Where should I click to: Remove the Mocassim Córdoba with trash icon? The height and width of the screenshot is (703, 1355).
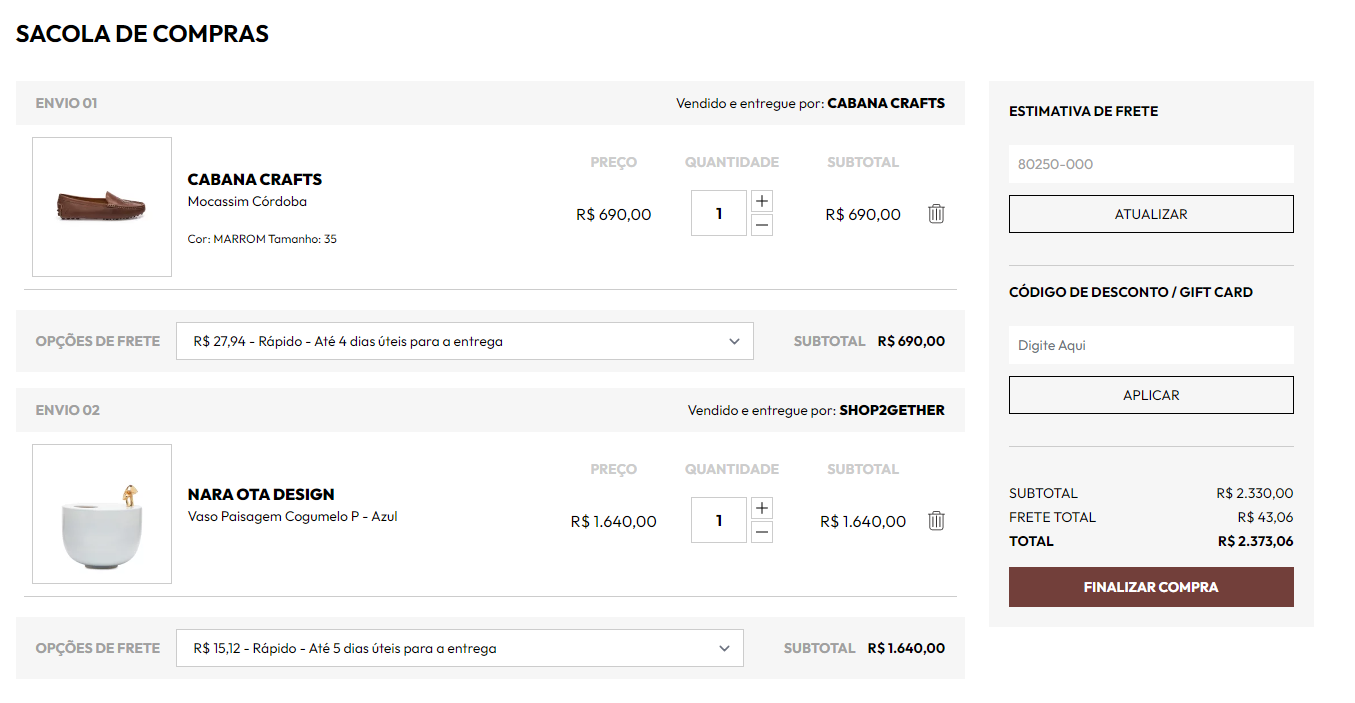[x=936, y=213]
